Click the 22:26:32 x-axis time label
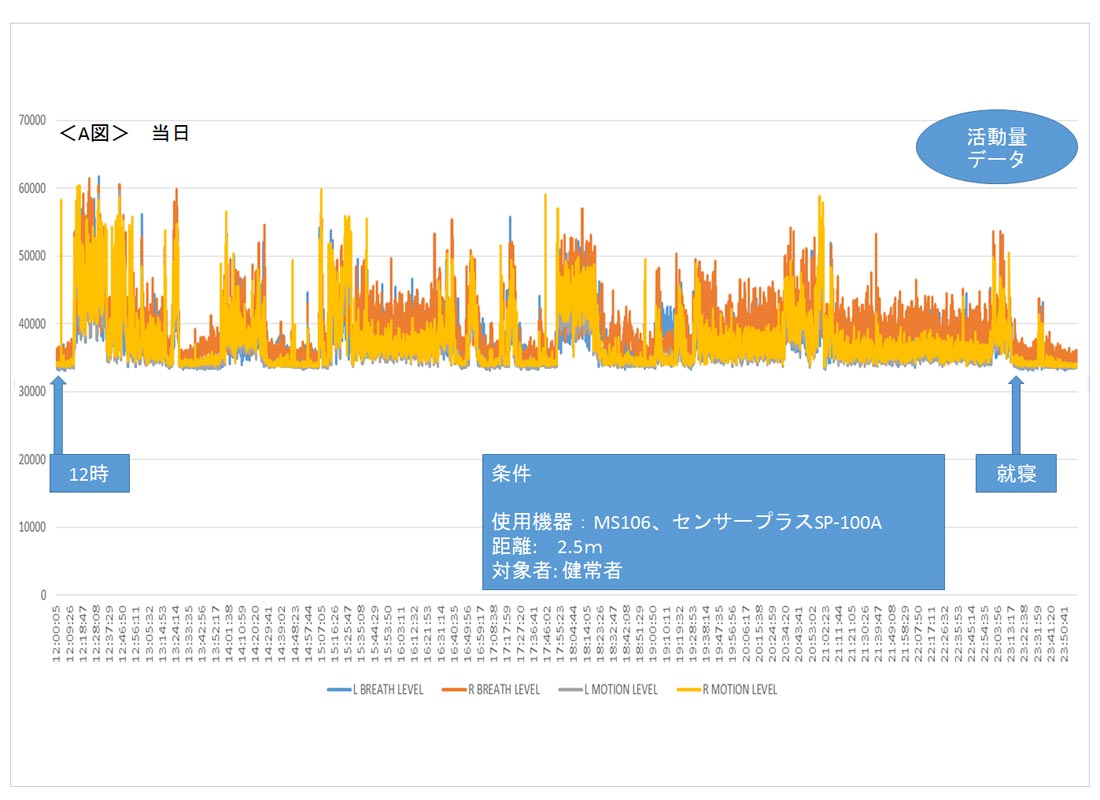The width and height of the screenshot is (1100, 800). 944,634
